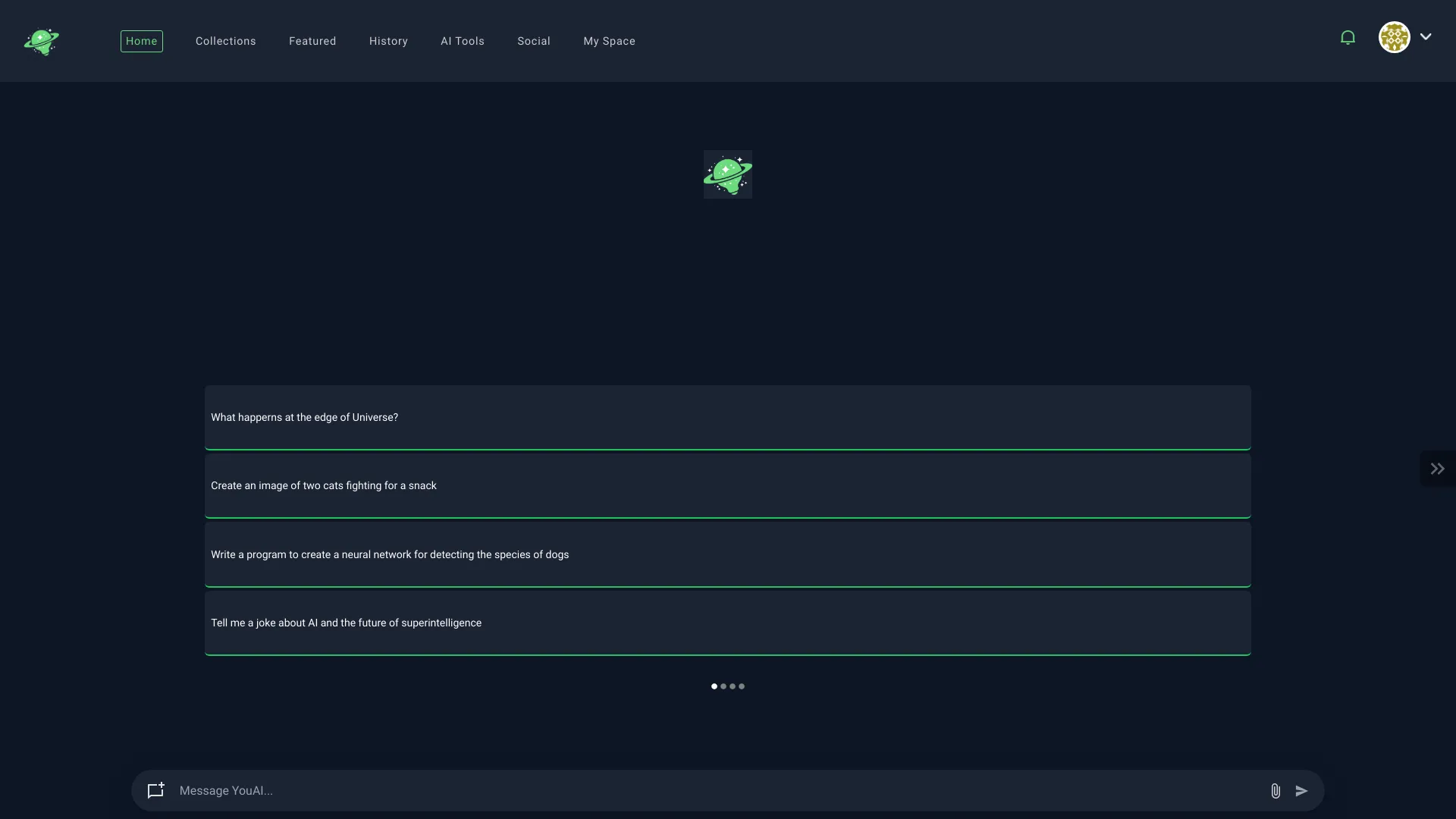Attach a file using the paperclip icon
1456x819 pixels.
[x=1276, y=791]
